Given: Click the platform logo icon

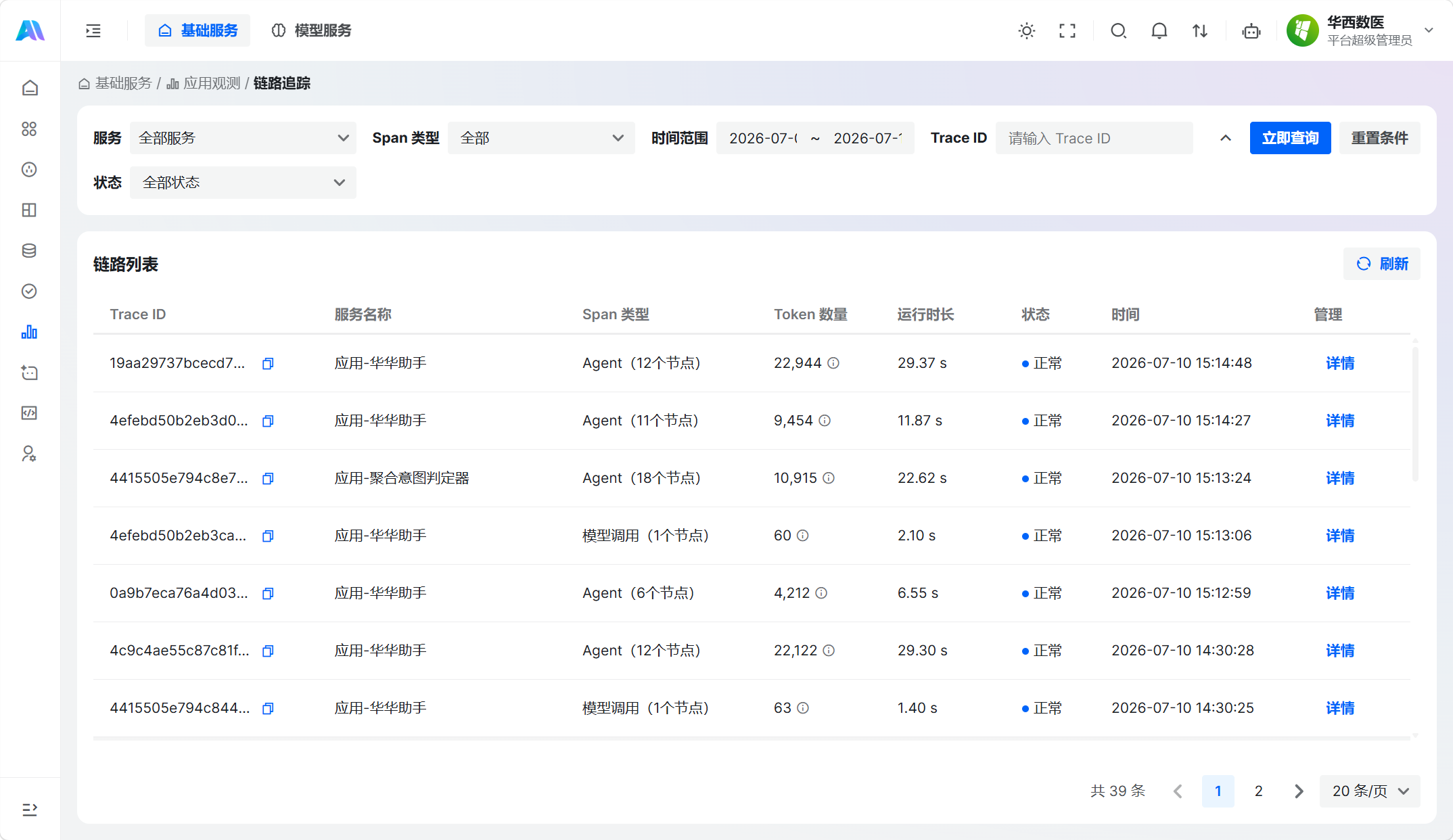Looking at the screenshot, I should [30, 30].
